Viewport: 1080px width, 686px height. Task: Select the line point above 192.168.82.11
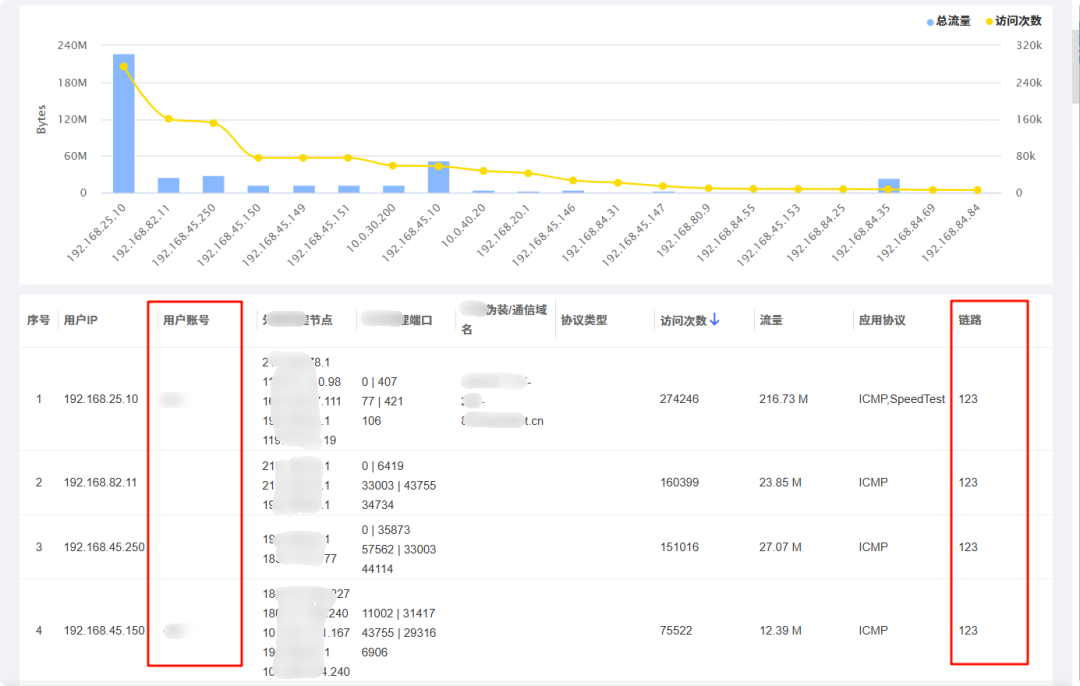tap(169, 119)
